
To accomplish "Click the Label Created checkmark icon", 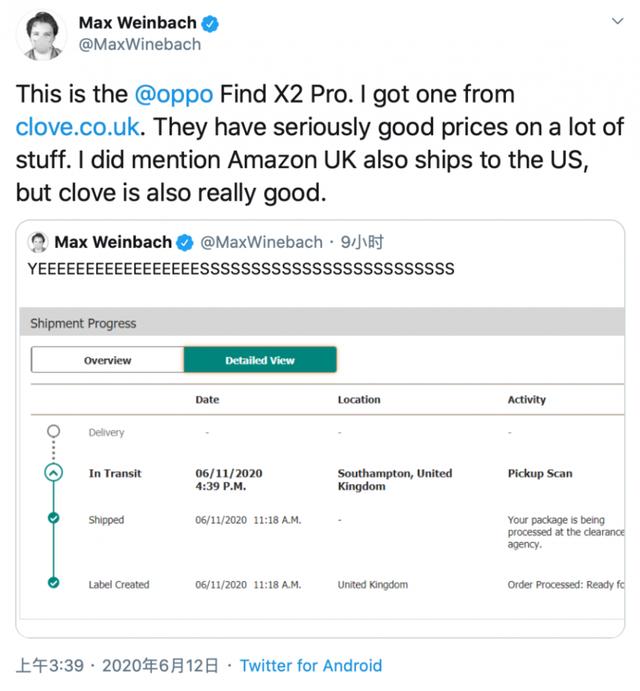I will click(x=54, y=583).
